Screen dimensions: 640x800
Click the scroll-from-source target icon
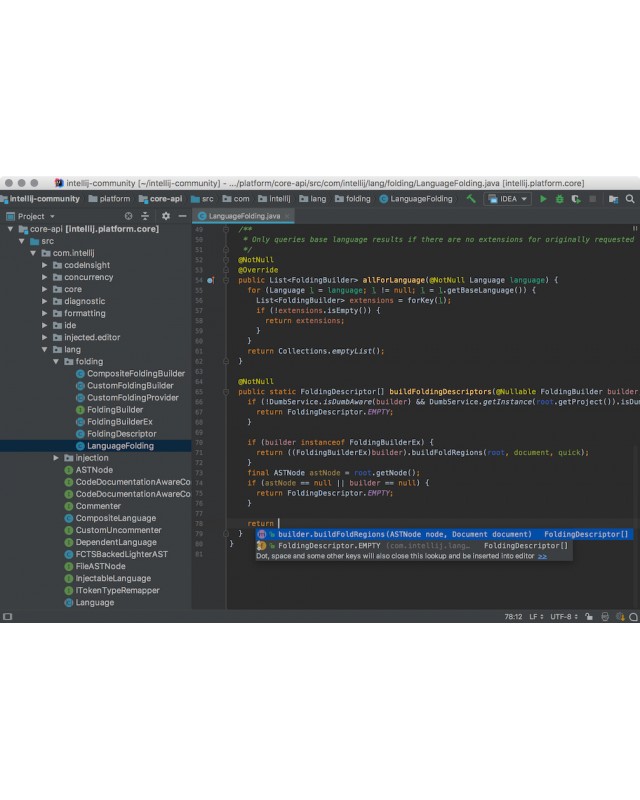128,216
